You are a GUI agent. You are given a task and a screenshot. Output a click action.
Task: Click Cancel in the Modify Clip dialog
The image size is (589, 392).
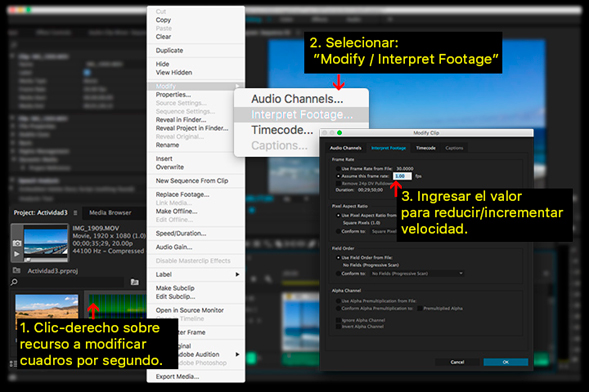coord(457,362)
